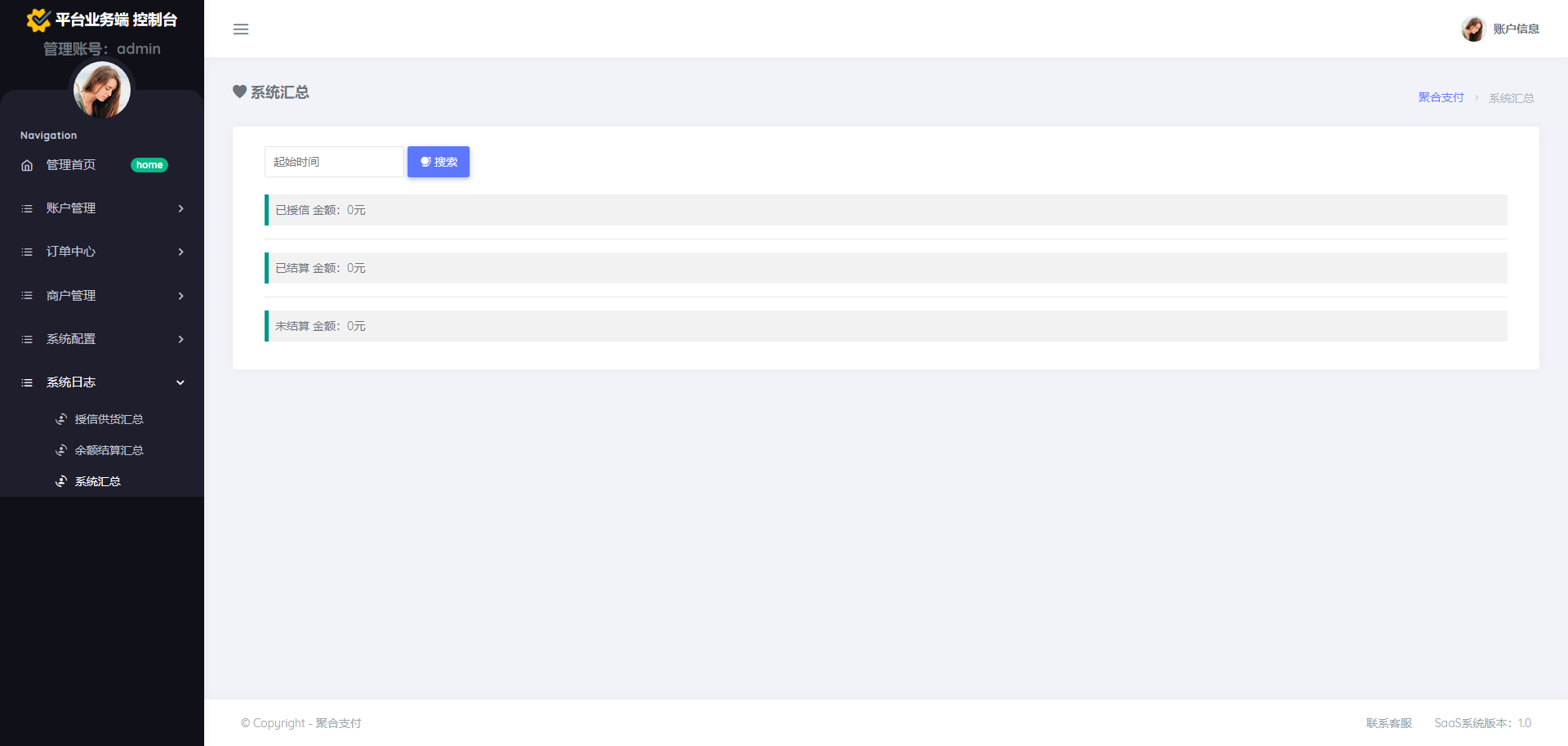Expand the 账户管理 chevron
This screenshot has height=746, width=1568.
pyautogui.click(x=180, y=208)
